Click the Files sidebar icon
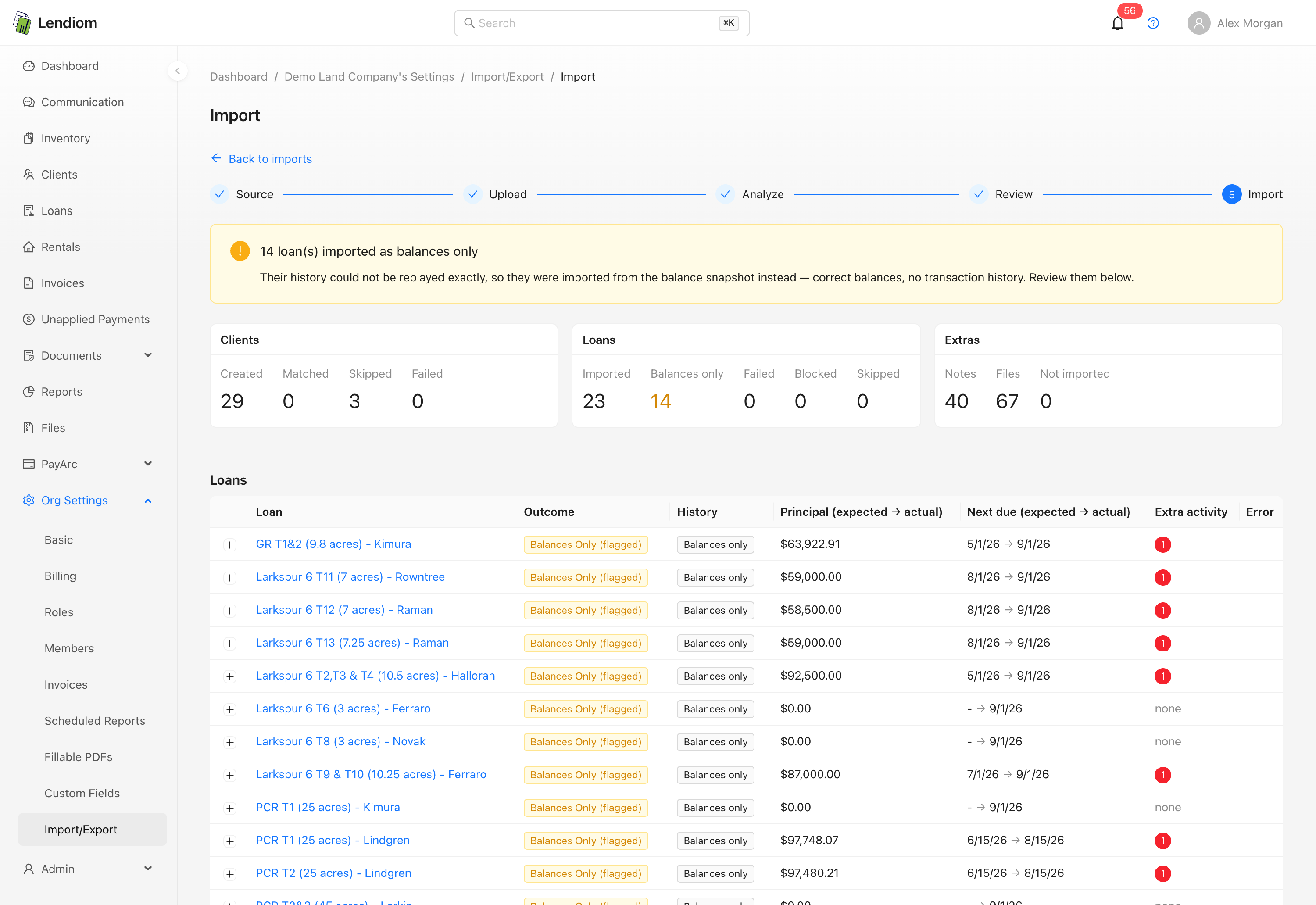This screenshot has height=905, width=1316. pos(29,428)
